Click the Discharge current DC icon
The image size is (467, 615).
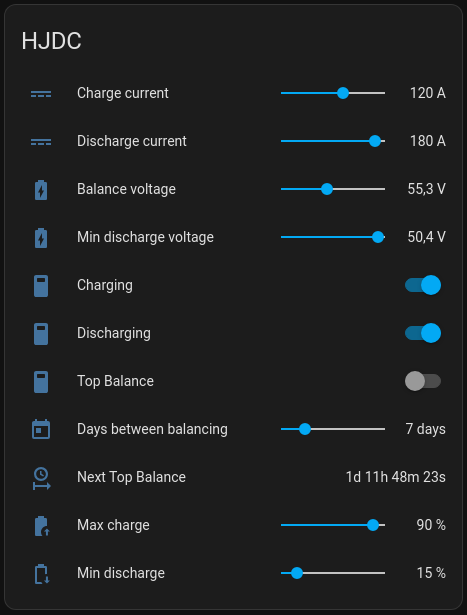pos(41,142)
